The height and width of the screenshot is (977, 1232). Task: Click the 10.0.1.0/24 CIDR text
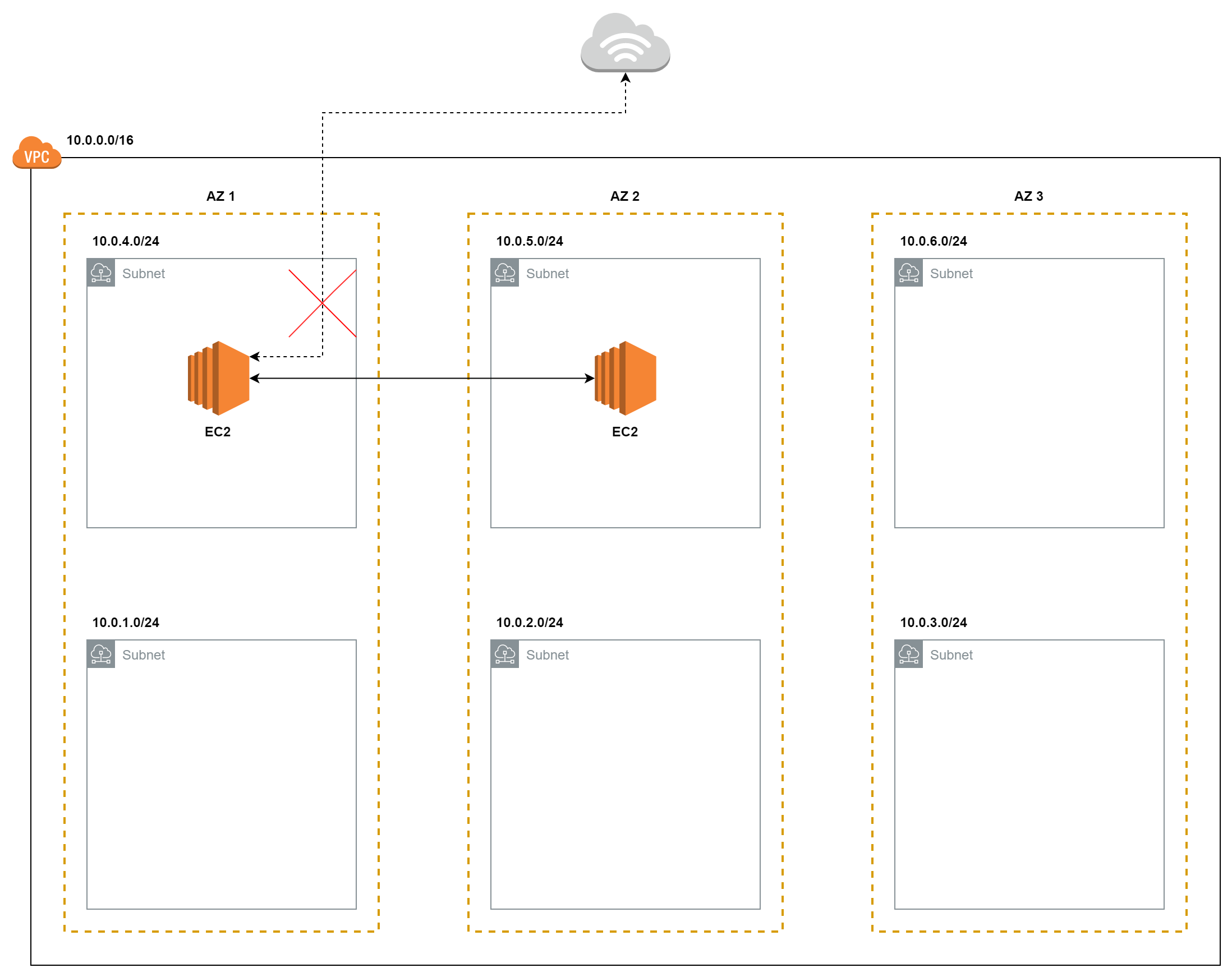point(126,622)
